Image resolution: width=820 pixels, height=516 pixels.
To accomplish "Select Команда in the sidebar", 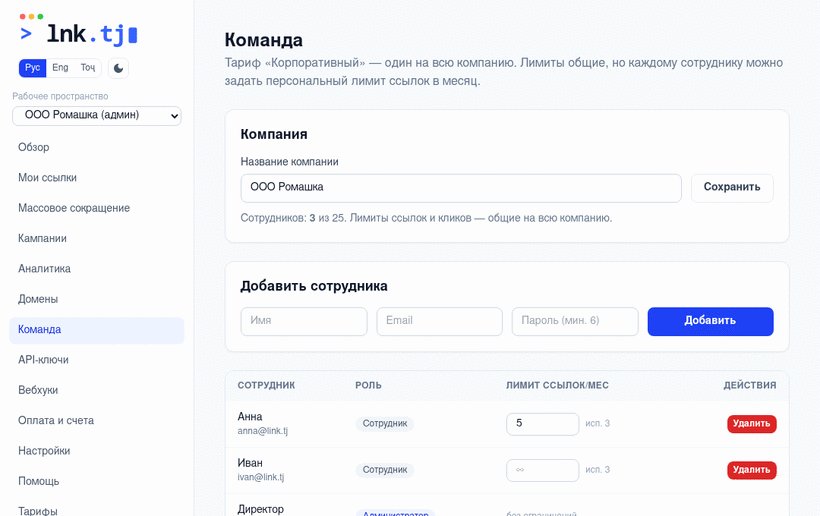I will [97, 330].
